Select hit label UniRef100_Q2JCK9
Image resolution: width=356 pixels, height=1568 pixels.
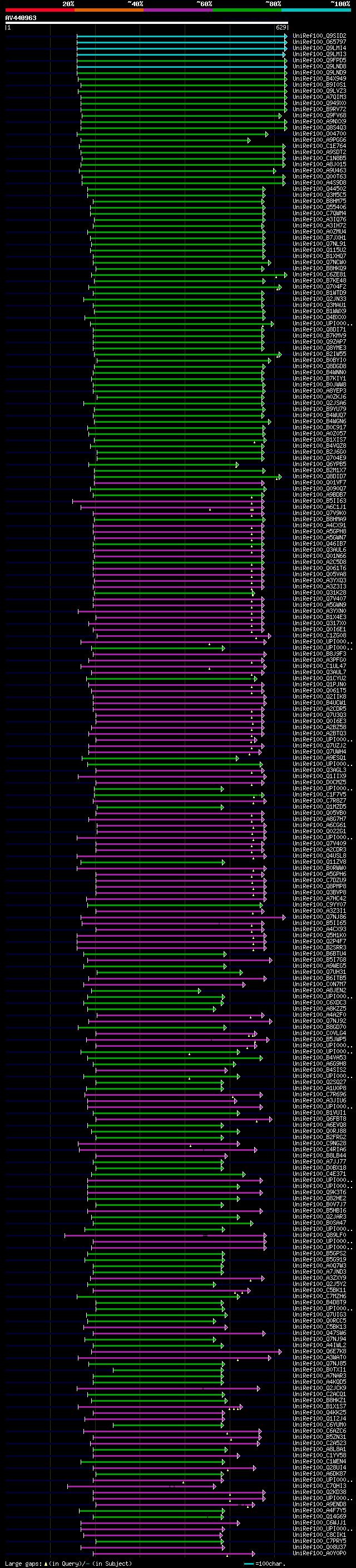tap(319, 1388)
